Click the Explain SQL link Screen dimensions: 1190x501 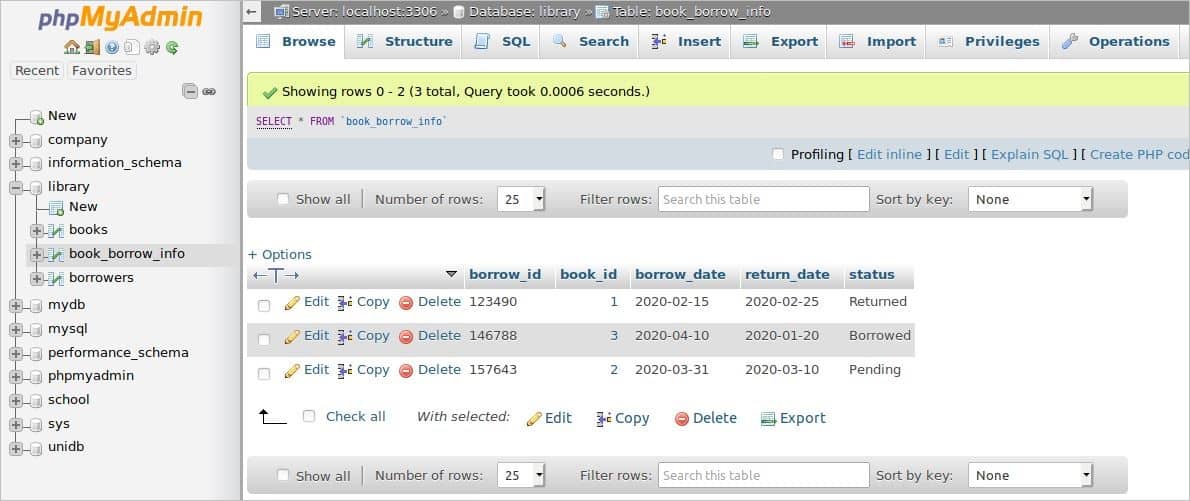tap(1030, 154)
